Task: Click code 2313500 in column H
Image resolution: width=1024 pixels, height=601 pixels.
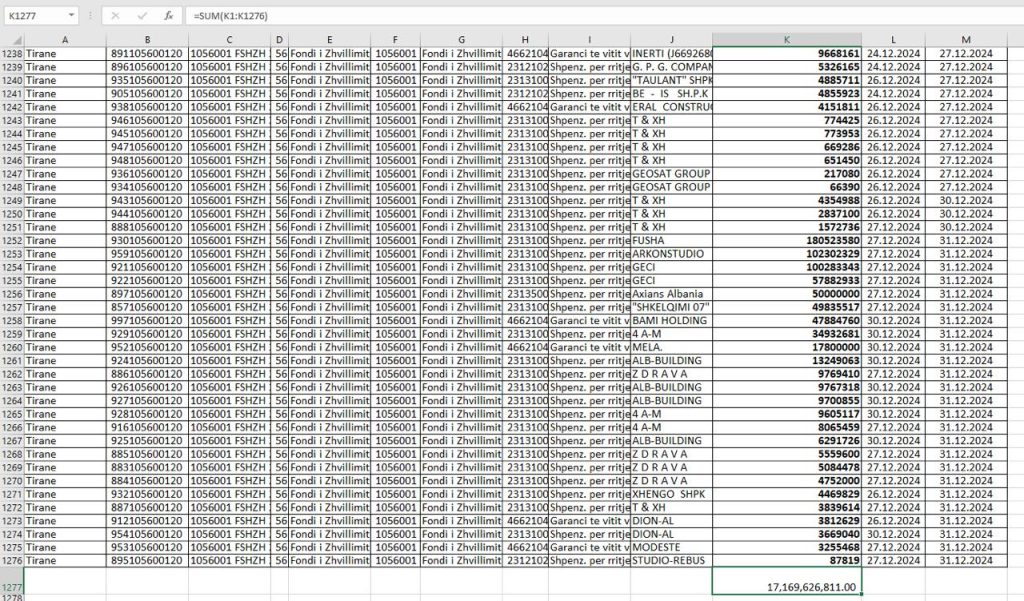Action: coord(525,294)
